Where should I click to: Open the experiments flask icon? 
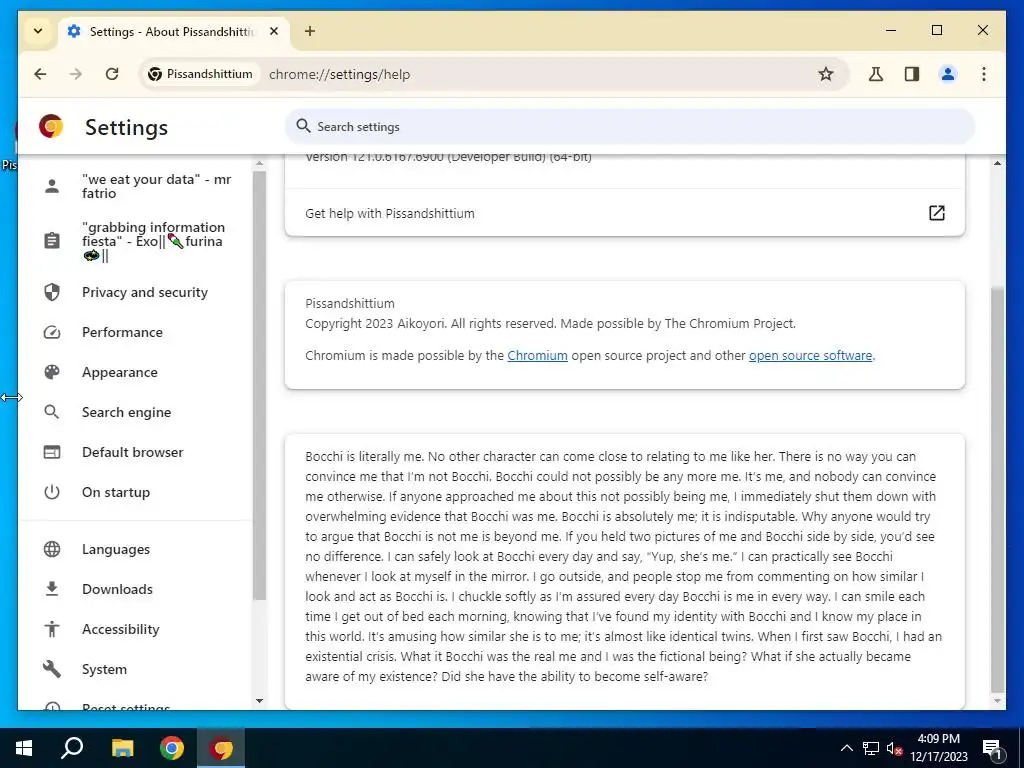coord(876,74)
